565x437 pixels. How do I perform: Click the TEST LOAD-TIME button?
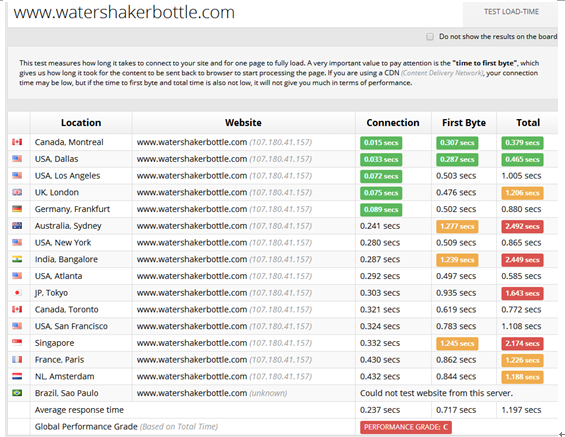point(511,12)
